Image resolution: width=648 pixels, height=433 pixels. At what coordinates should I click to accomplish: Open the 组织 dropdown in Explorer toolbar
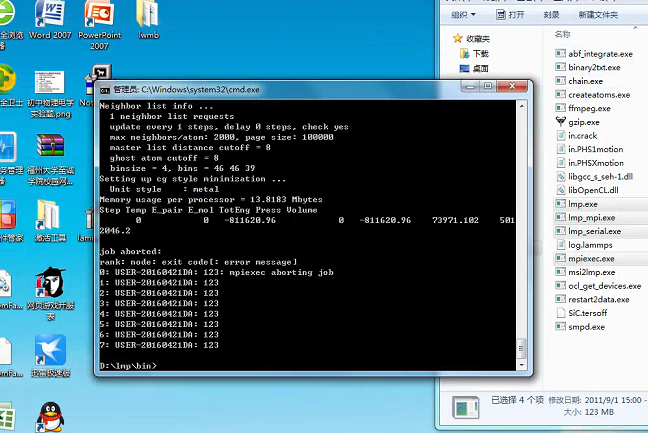click(x=463, y=15)
